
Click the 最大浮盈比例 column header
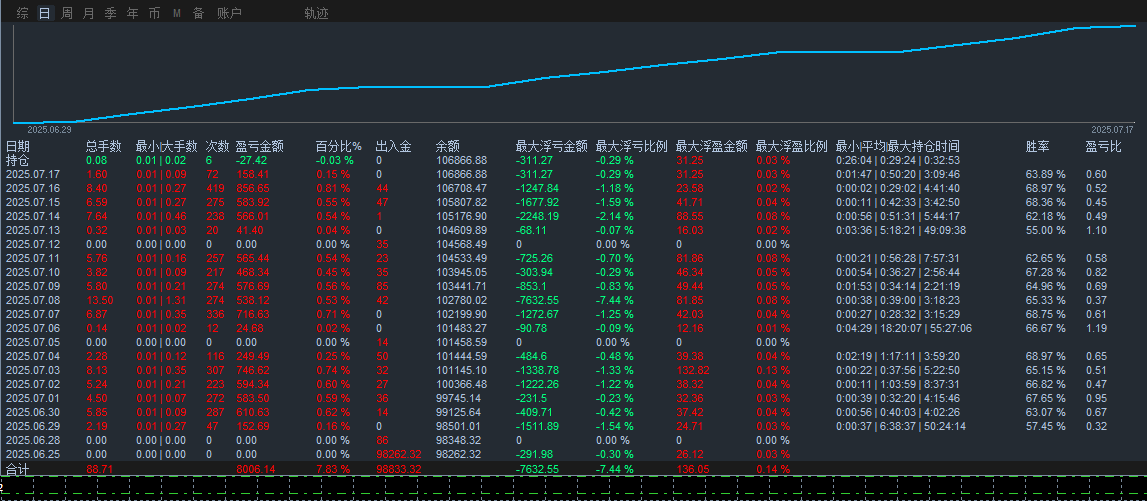click(x=791, y=146)
